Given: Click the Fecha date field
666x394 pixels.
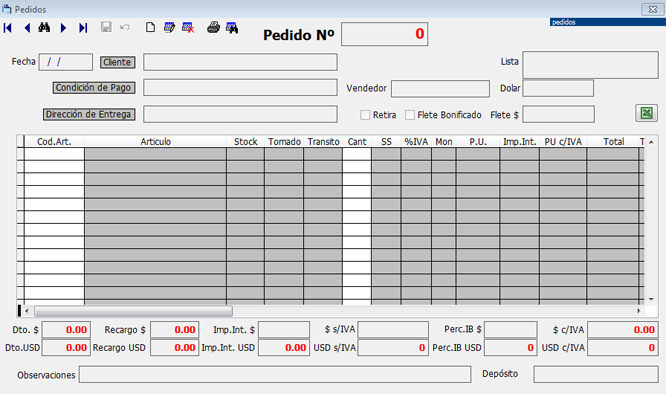Looking at the screenshot, I should (x=65, y=62).
